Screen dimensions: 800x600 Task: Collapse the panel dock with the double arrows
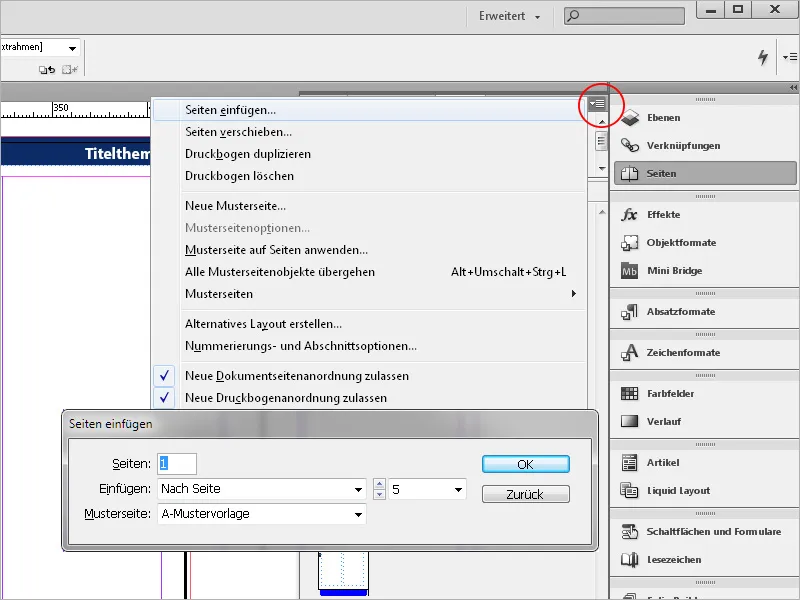[x=793, y=88]
